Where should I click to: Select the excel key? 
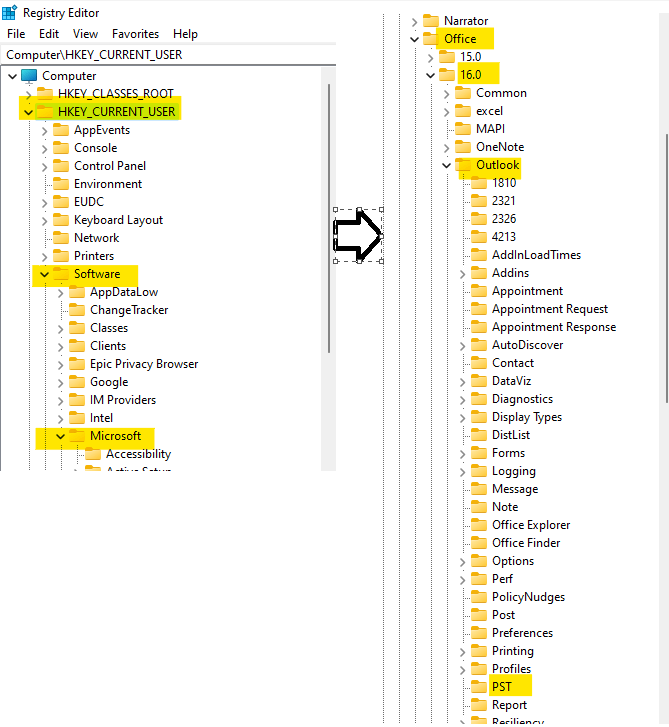(489, 111)
